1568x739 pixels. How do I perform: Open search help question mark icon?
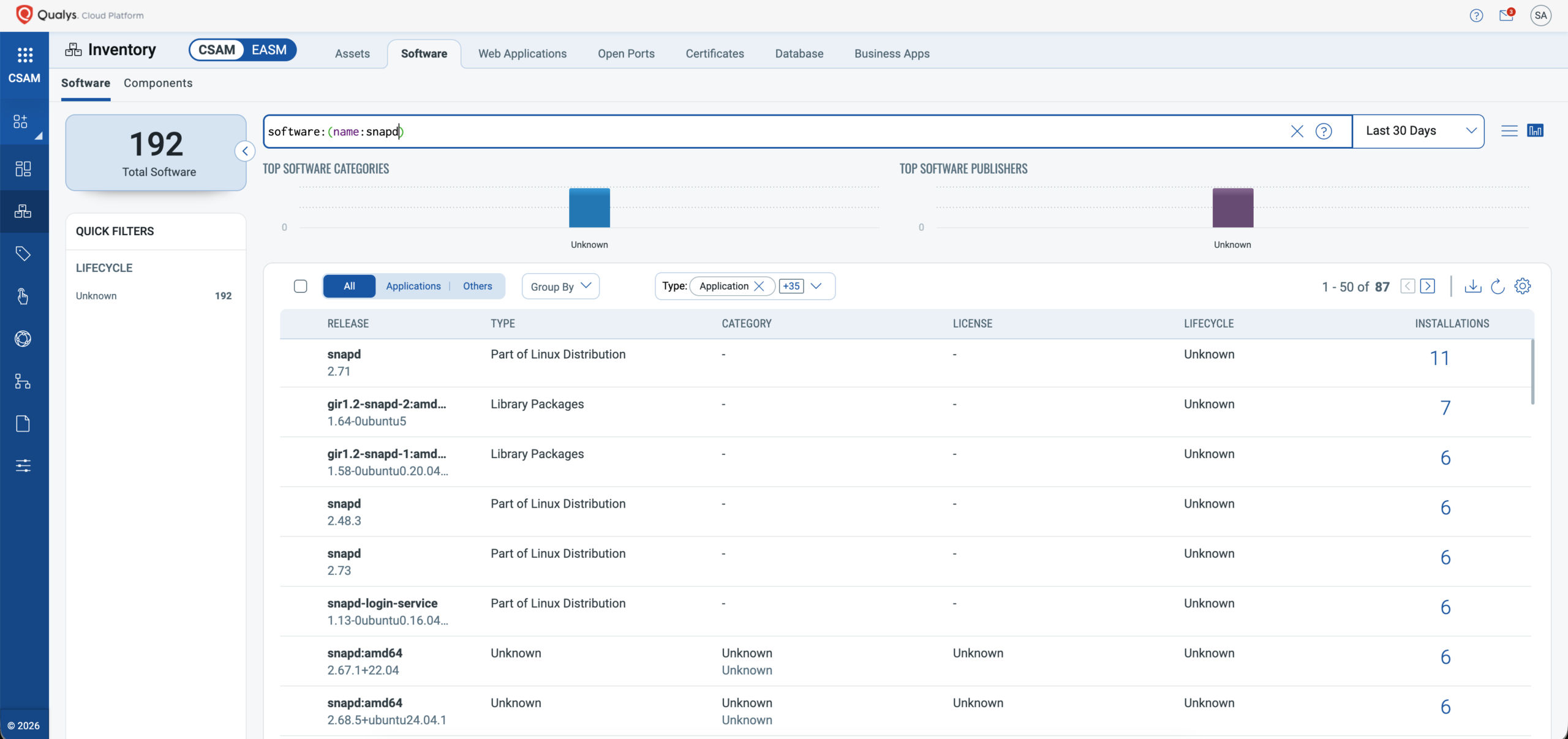coord(1324,131)
